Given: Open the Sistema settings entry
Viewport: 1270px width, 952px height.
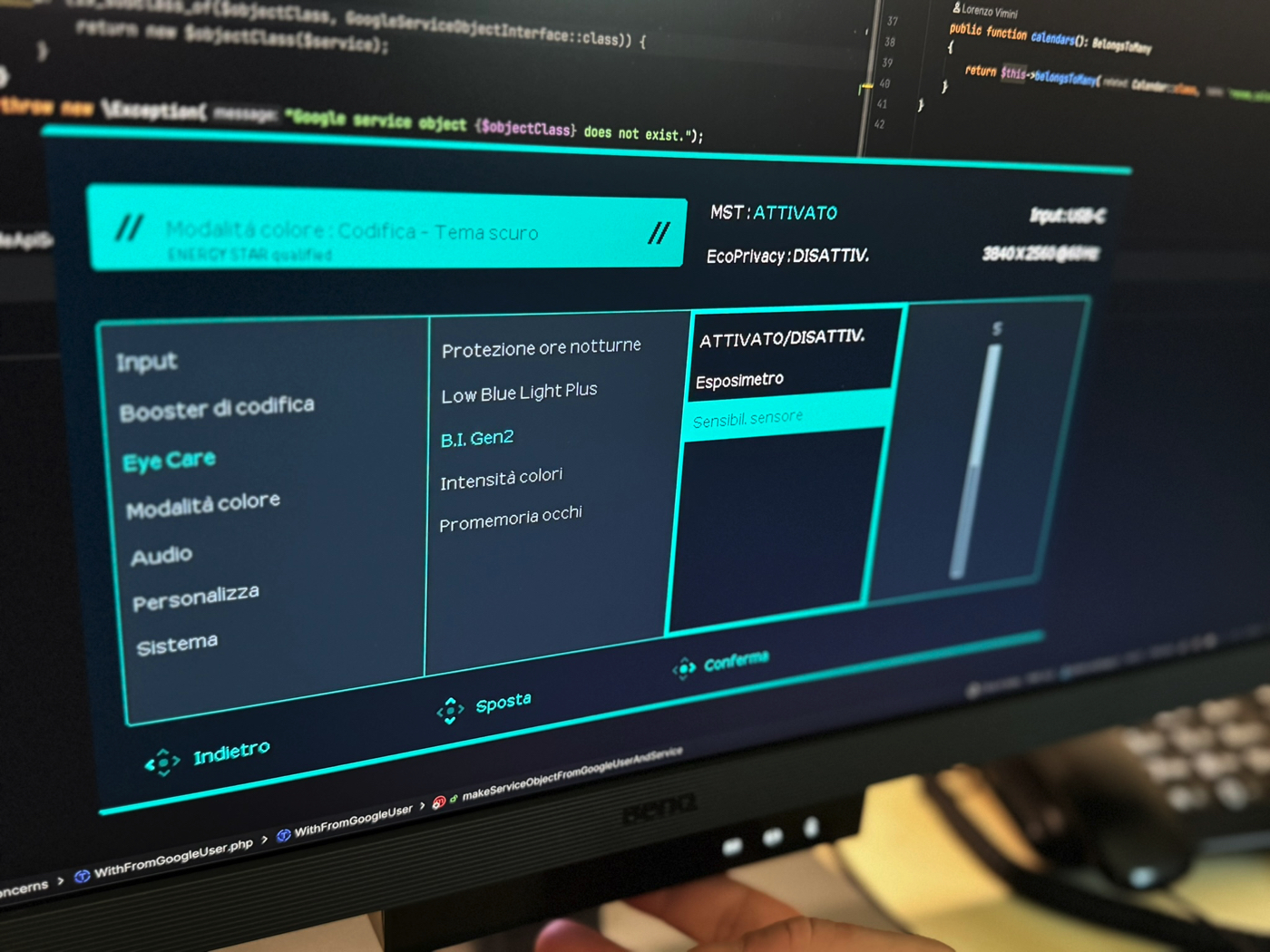Looking at the screenshot, I should (x=177, y=645).
